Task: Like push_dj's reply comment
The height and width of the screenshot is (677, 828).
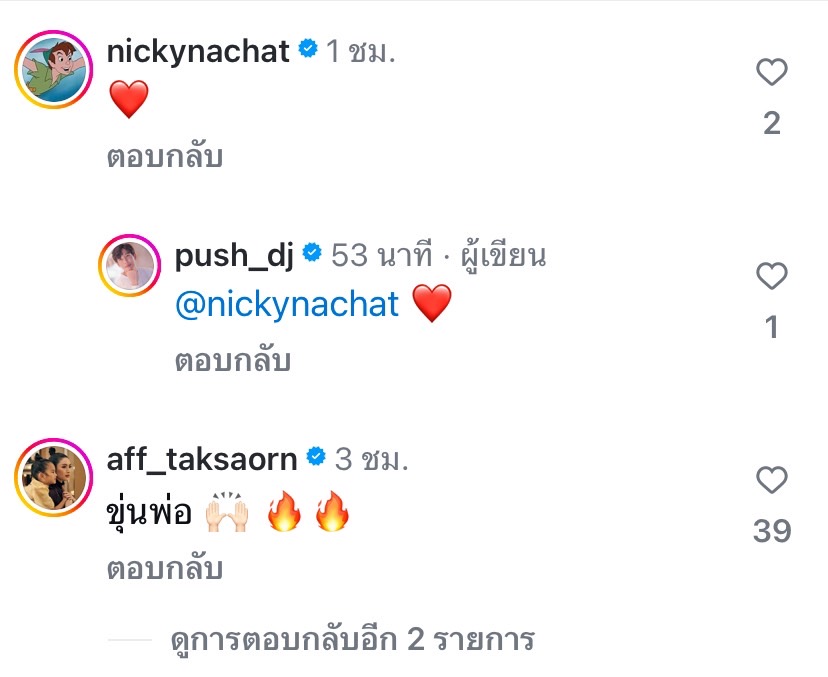Action: coord(771,276)
